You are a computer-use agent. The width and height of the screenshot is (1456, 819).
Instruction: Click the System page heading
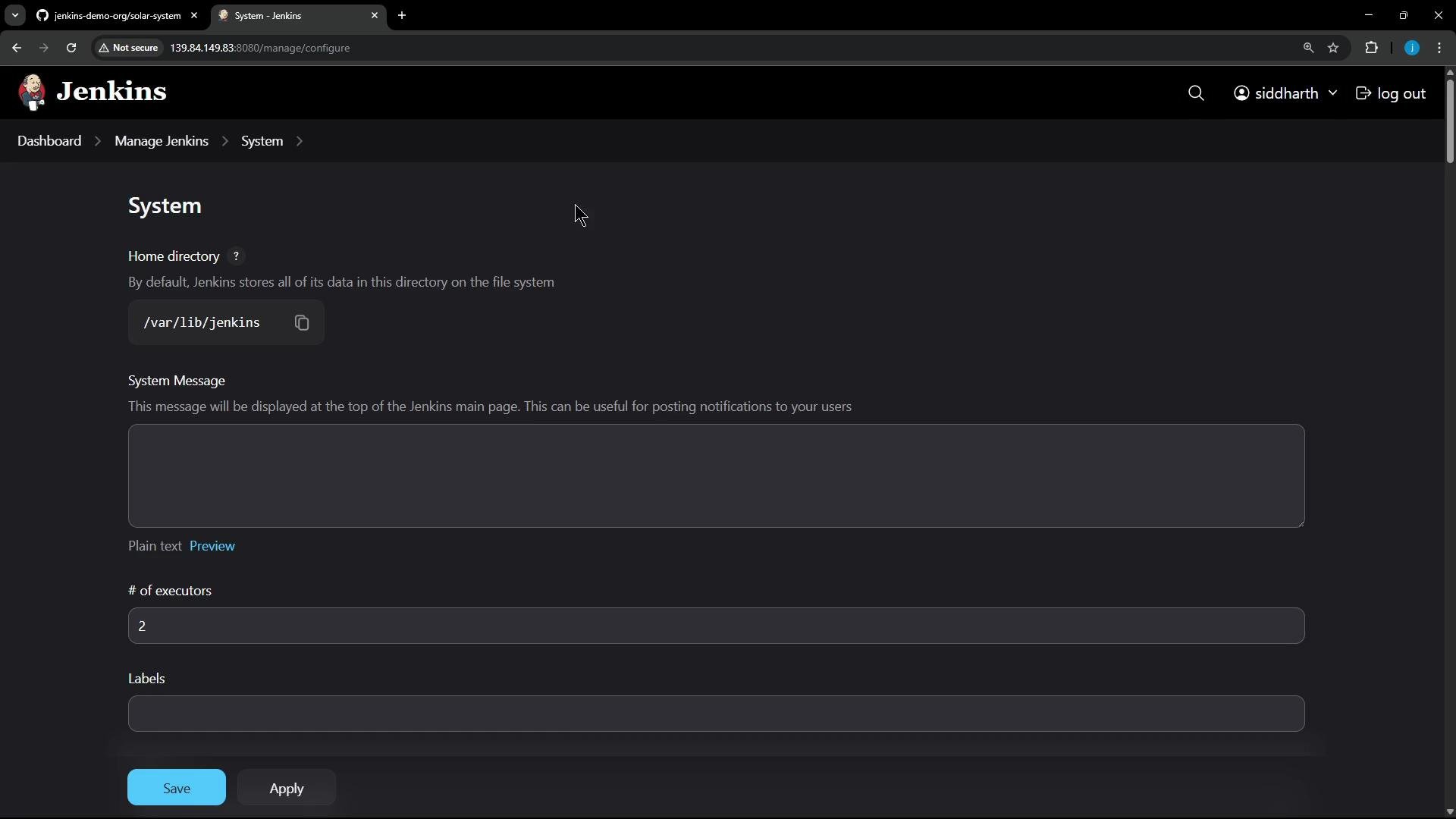pos(165,206)
